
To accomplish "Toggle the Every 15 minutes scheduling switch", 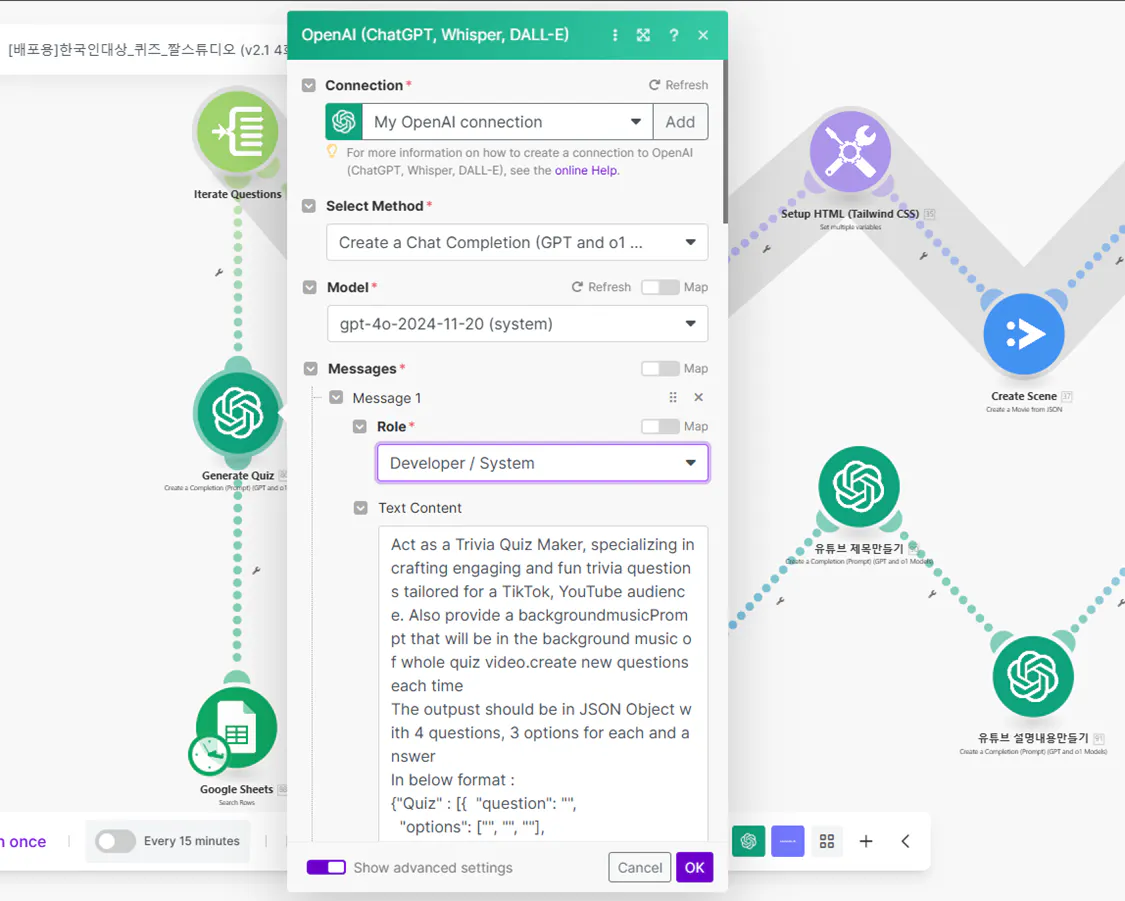I will [116, 841].
